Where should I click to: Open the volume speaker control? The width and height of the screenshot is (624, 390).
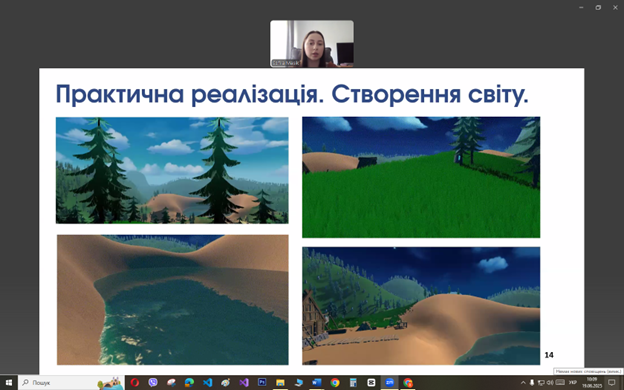click(550, 383)
